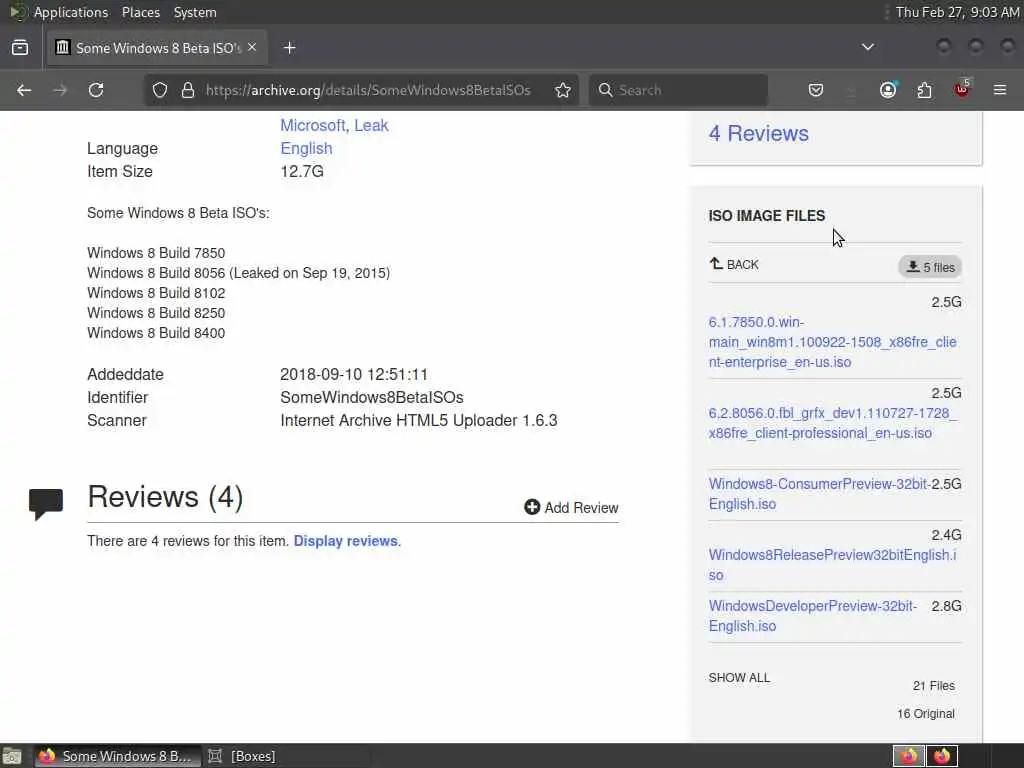Click the Item Size value 12.7G
This screenshot has height=768, width=1024.
coord(302,171)
